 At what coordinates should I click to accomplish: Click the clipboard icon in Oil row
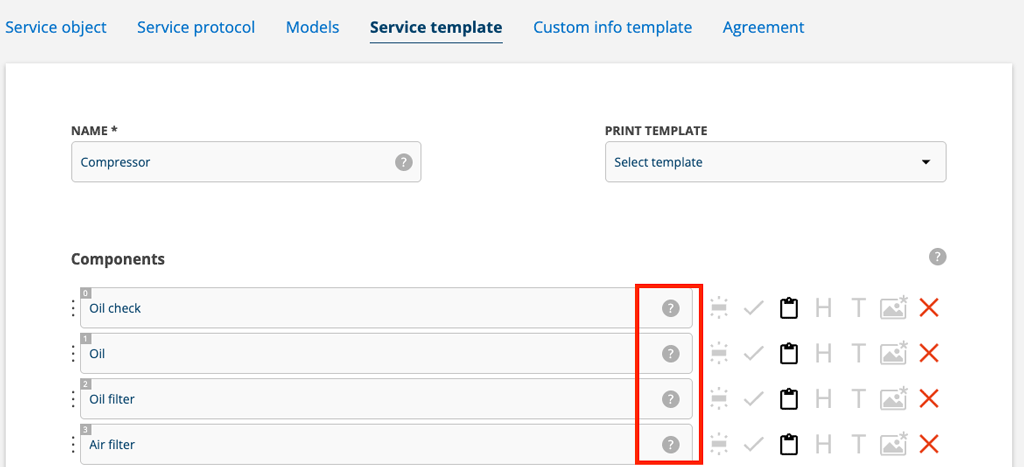tap(789, 353)
